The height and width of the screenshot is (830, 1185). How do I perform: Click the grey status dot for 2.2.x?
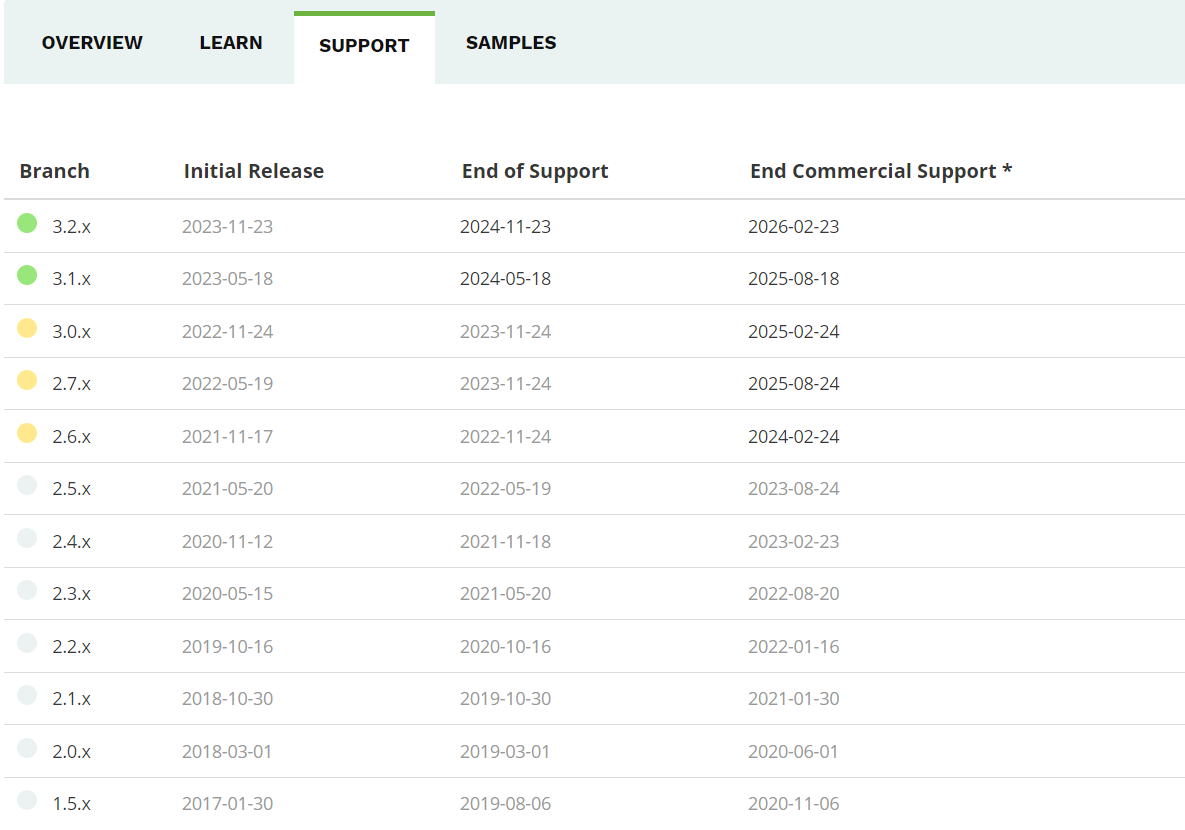click(x=27, y=643)
